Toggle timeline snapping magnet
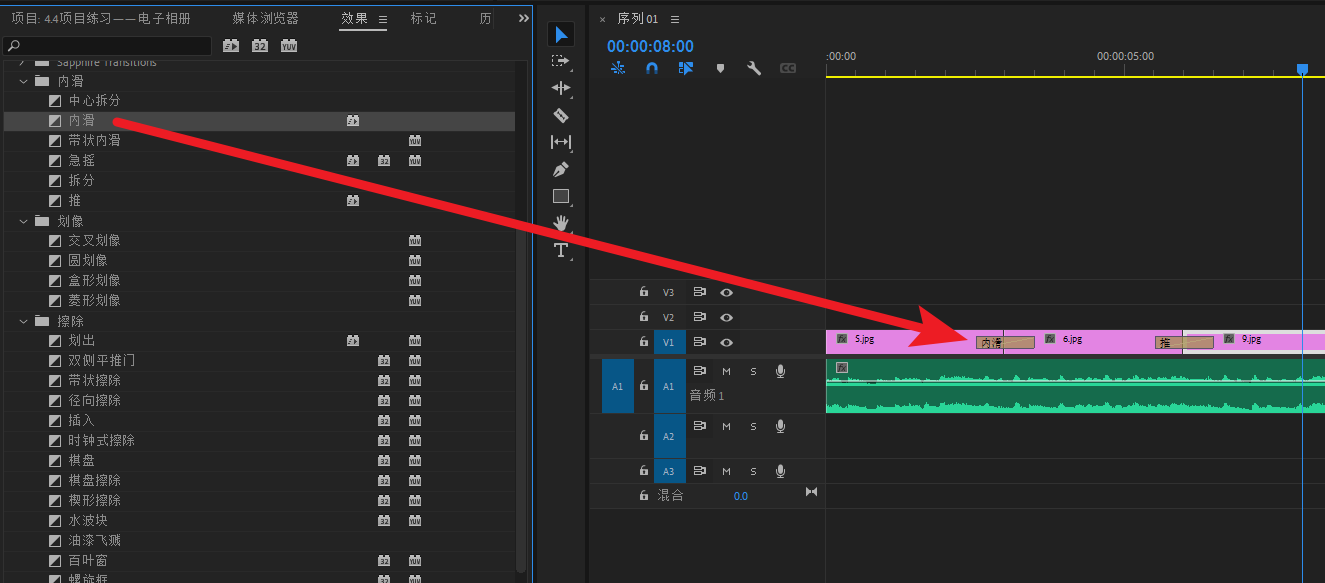Screen dimensions: 1325x583 tap(651, 68)
